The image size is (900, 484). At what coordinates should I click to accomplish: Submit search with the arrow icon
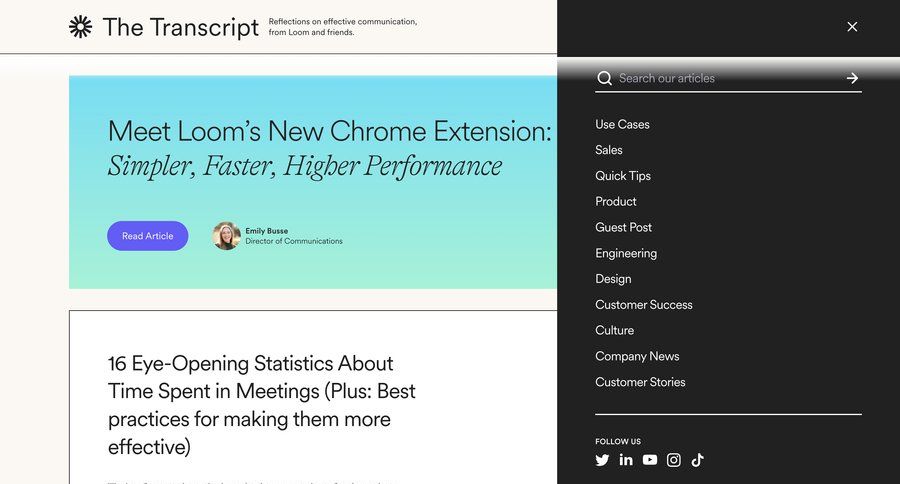point(852,78)
